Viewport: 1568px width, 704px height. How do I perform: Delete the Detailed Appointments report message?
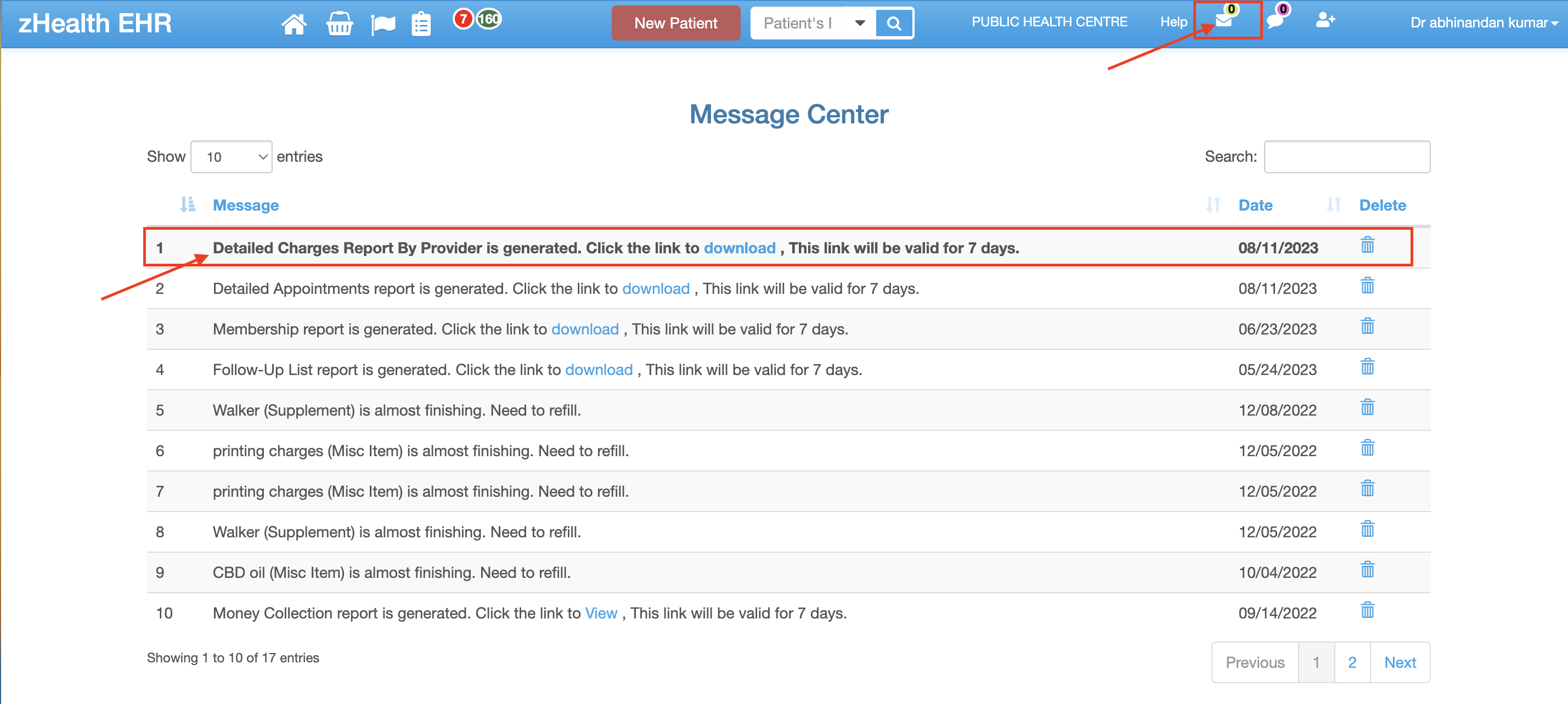point(1367,285)
